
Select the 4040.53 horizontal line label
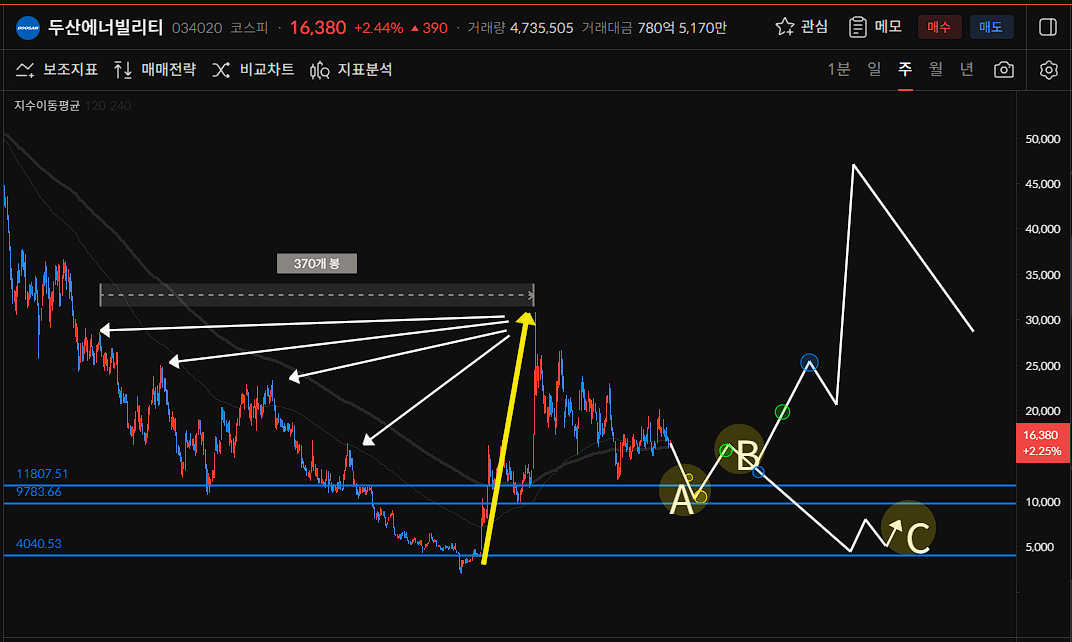pyautogui.click(x=39, y=544)
